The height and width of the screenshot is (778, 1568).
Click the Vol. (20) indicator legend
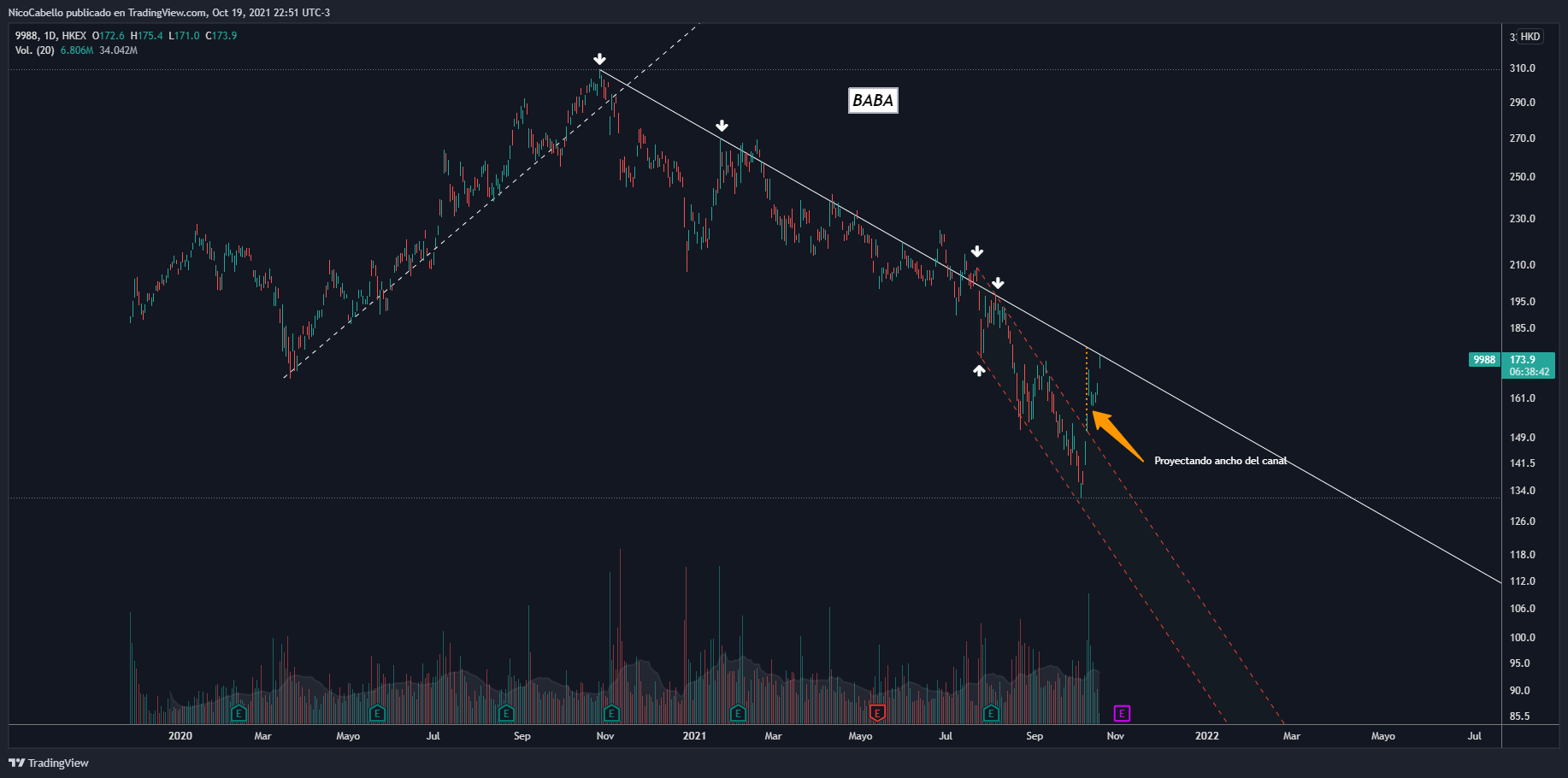click(x=34, y=50)
